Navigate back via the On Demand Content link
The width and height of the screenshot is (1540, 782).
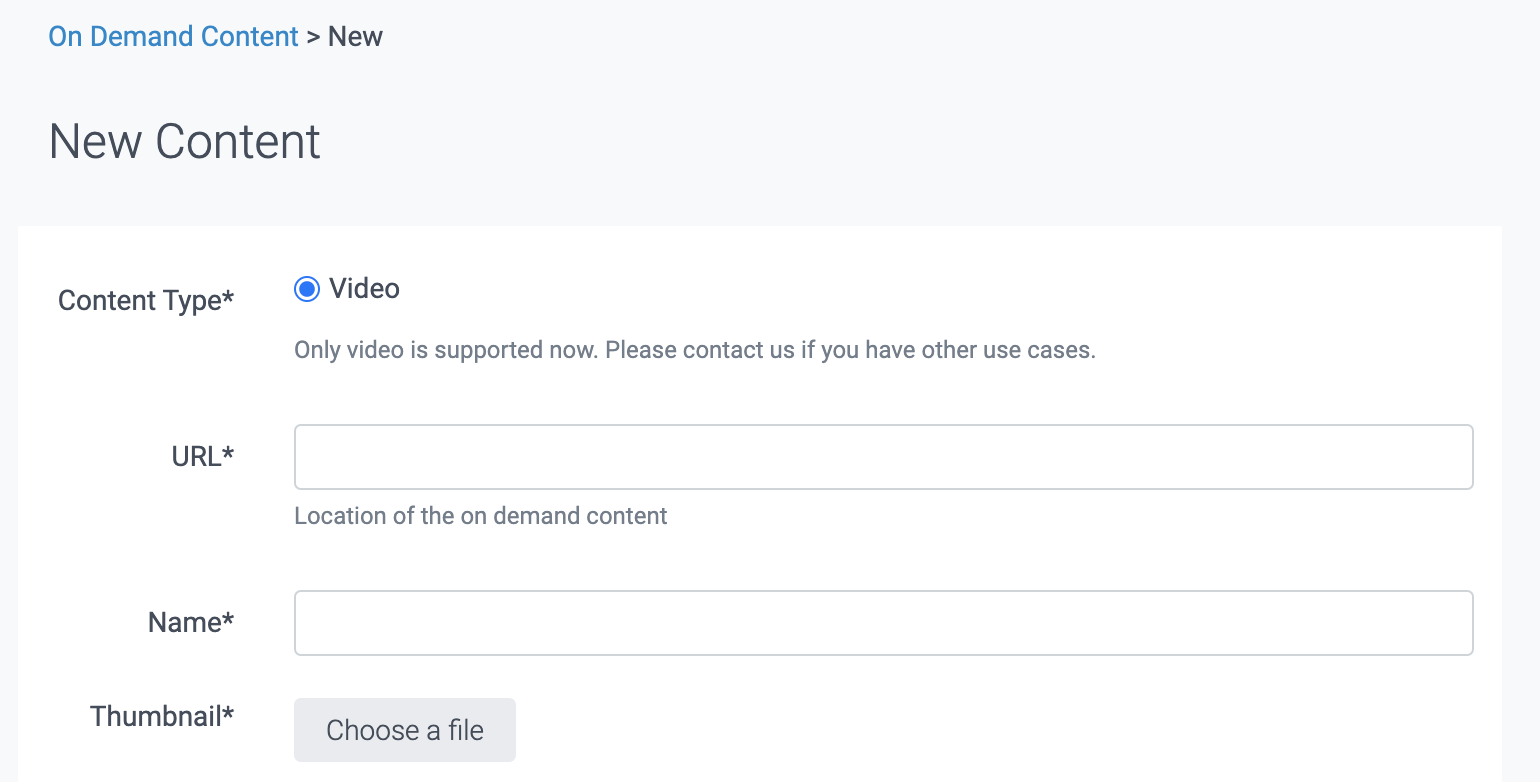pos(173,36)
